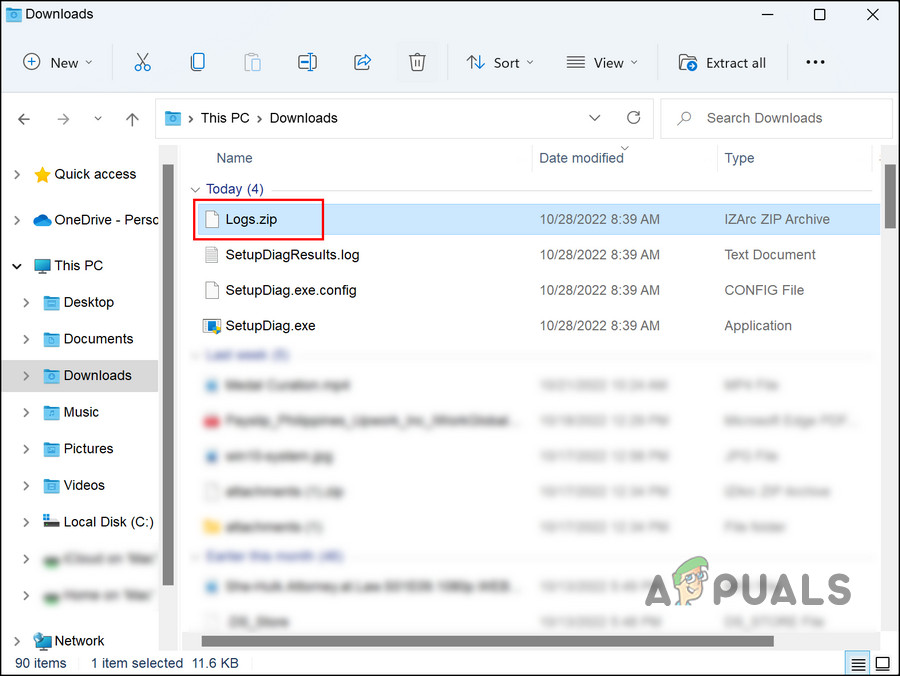The height and width of the screenshot is (676, 900).
Task: Expand Desktop tree node chevron
Action: pos(26,302)
